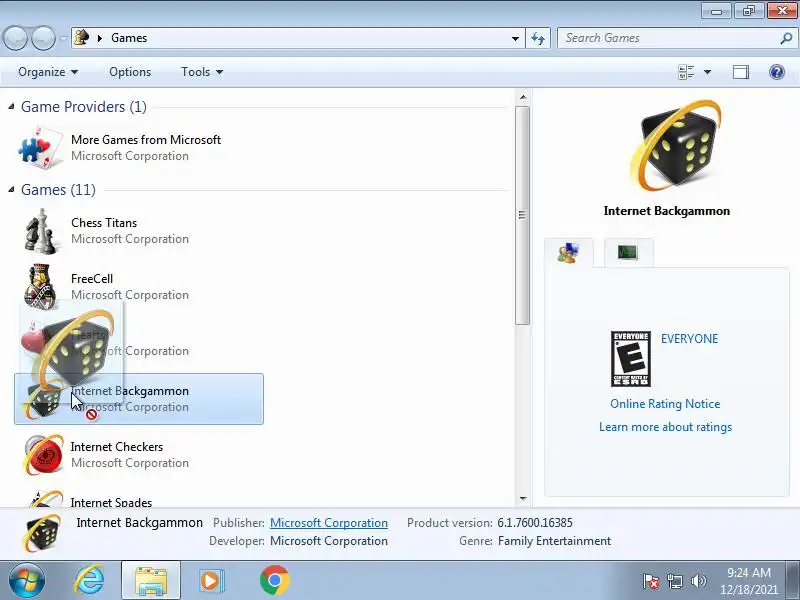The height and width of the screenshot is (600, 800).
Task: Open the Tools menu
Action: click(202, 72)
